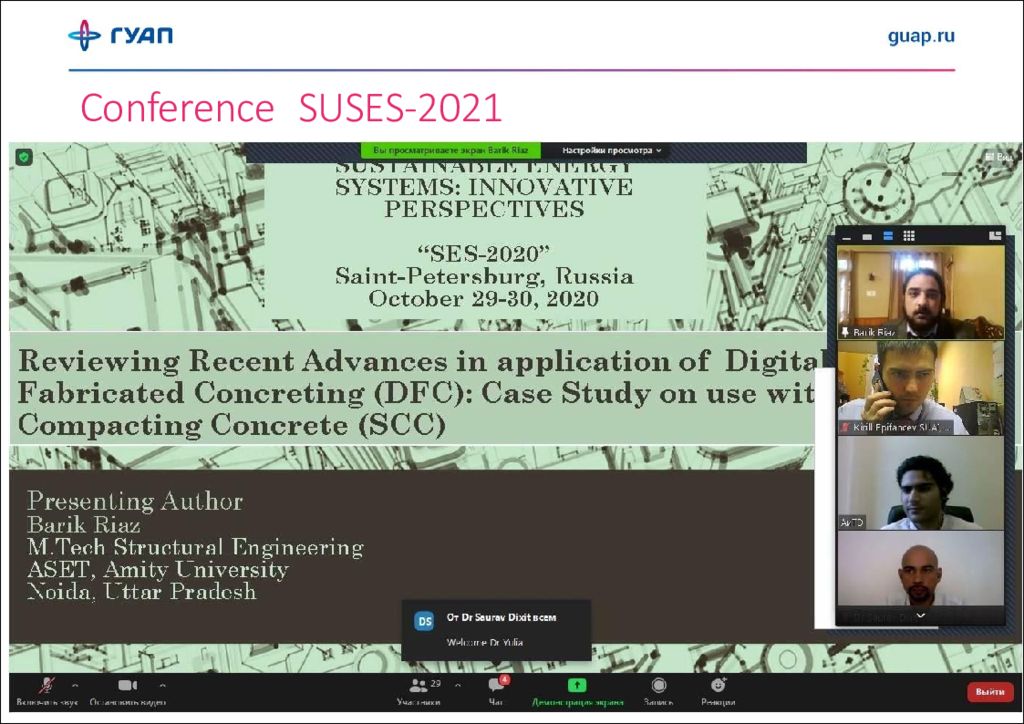Viewport: 1024px width, 724px height.
Task: Click 'M.Tech Structural Engineering' line
Action: click(x=195, y=547)
